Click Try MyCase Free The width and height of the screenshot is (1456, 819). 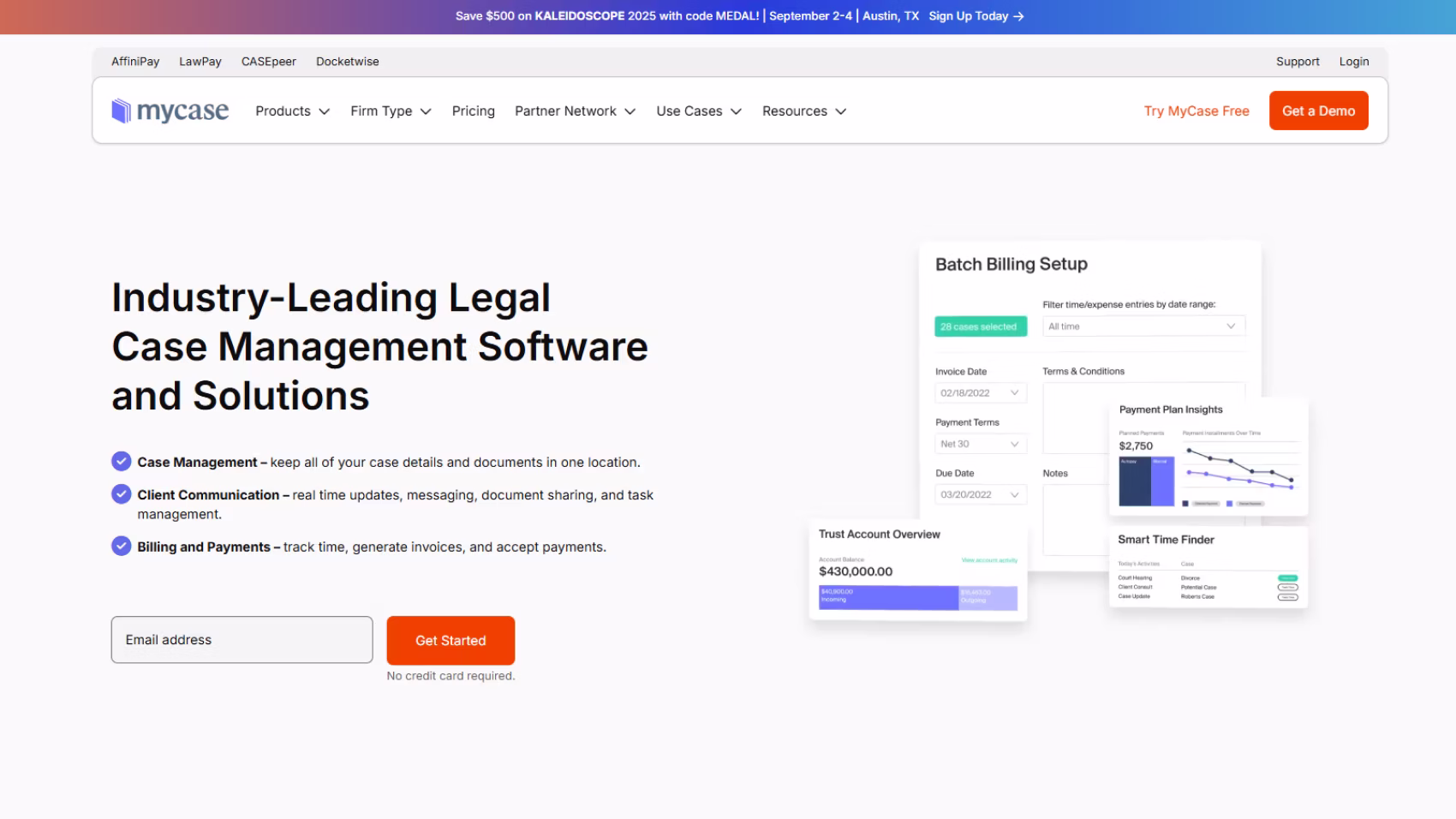1196,111
